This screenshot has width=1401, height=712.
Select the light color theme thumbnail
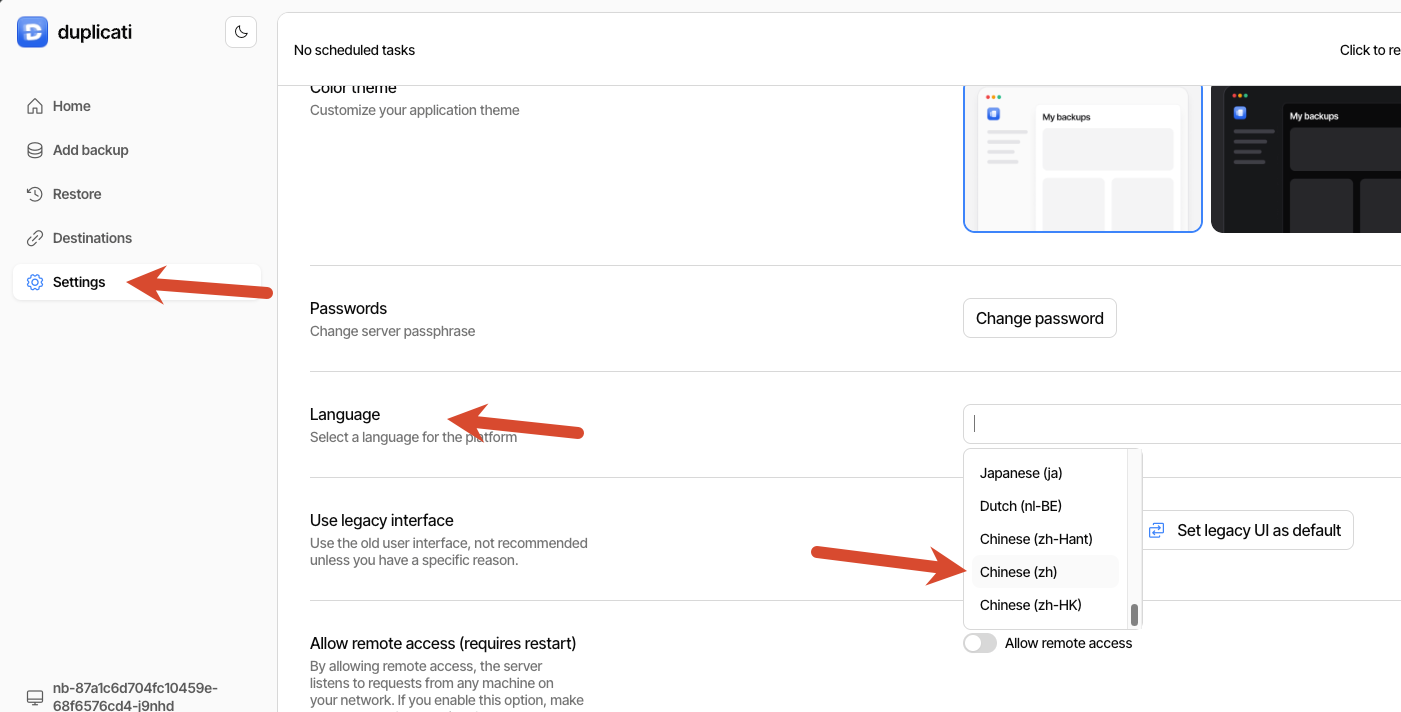[x=1083, y=159]
